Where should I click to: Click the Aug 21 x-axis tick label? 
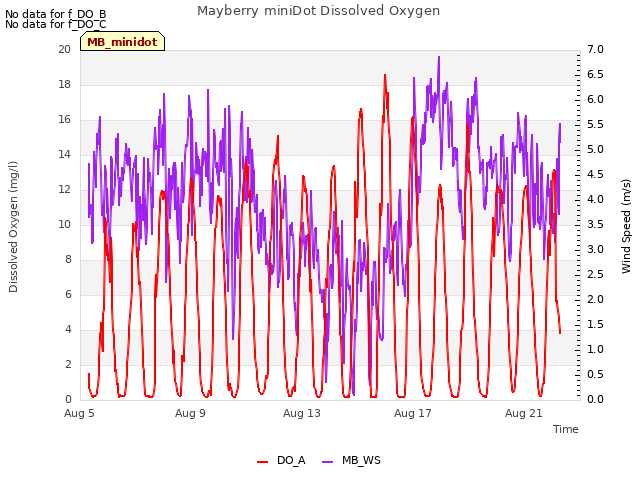(524, 413)
